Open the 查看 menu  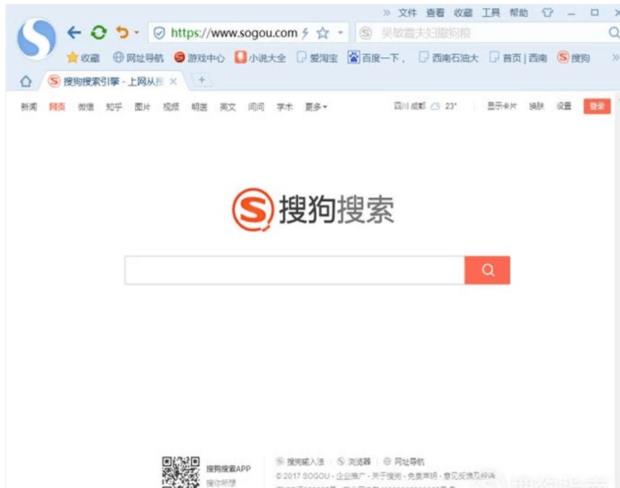[435, 13]
